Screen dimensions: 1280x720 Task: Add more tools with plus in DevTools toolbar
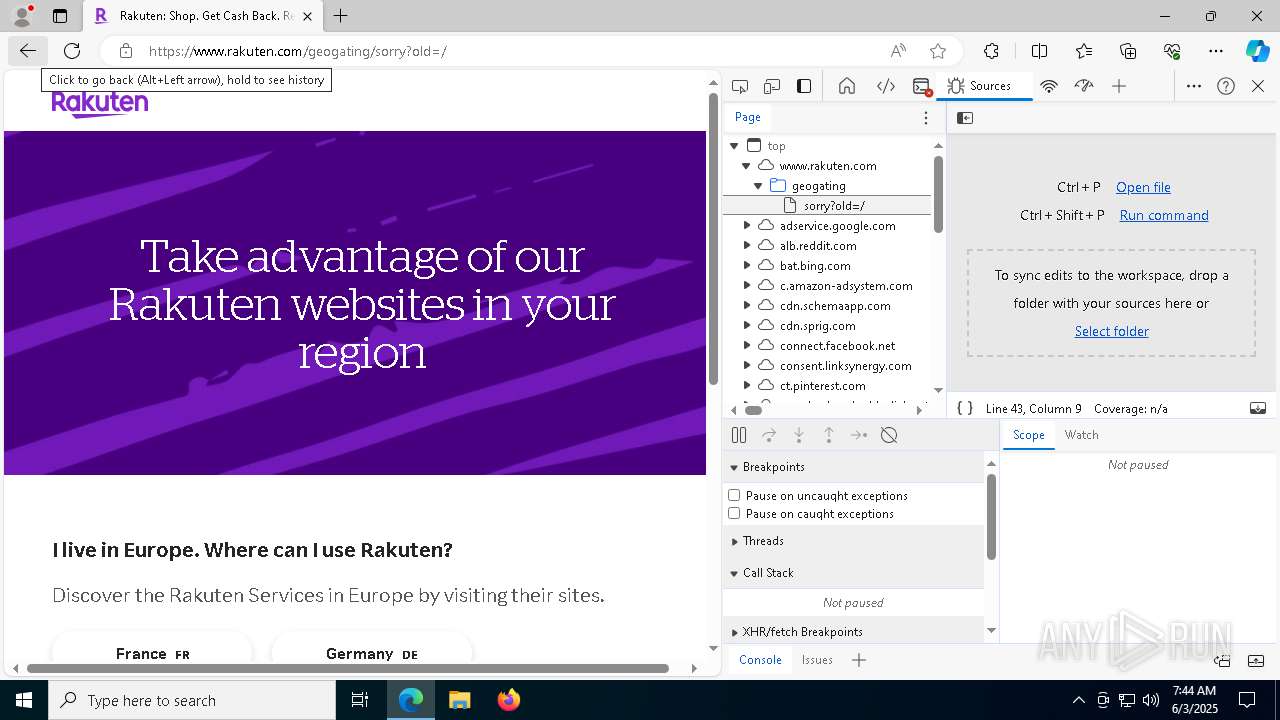tap(1119, 86)
